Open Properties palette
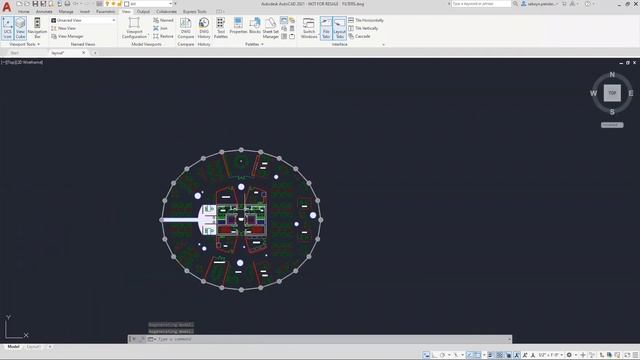640x360 pixels. coord(238,26)
